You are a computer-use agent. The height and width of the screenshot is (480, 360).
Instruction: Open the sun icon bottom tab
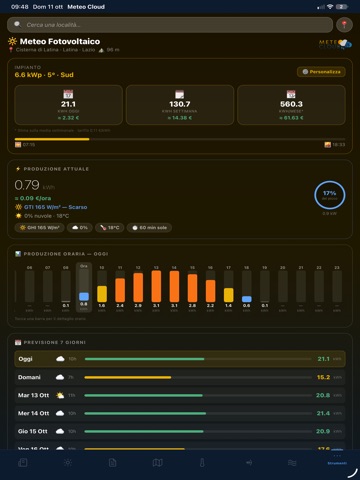coord(68,463)
